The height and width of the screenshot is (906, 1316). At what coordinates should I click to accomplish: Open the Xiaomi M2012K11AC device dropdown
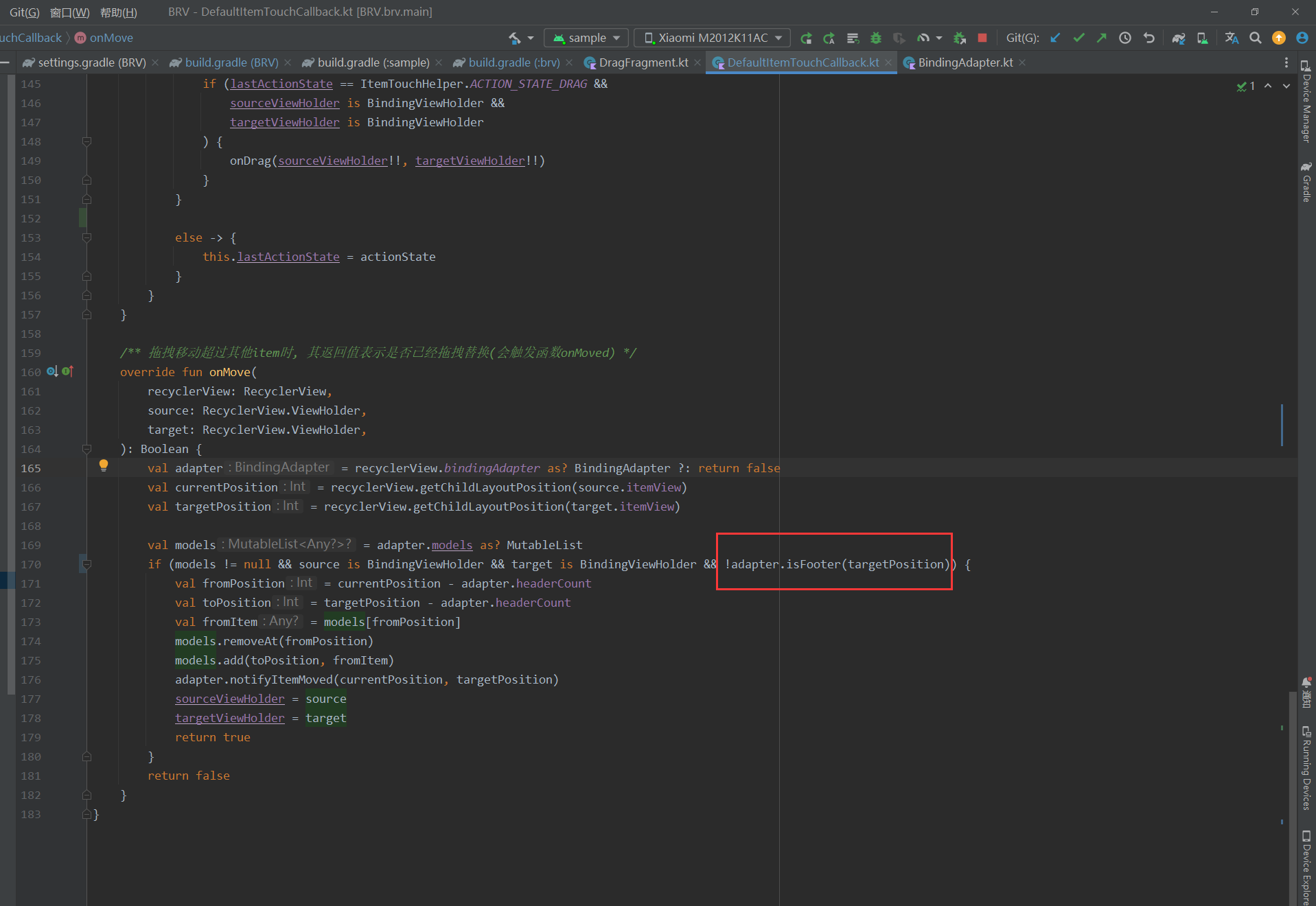pos(712,37)
